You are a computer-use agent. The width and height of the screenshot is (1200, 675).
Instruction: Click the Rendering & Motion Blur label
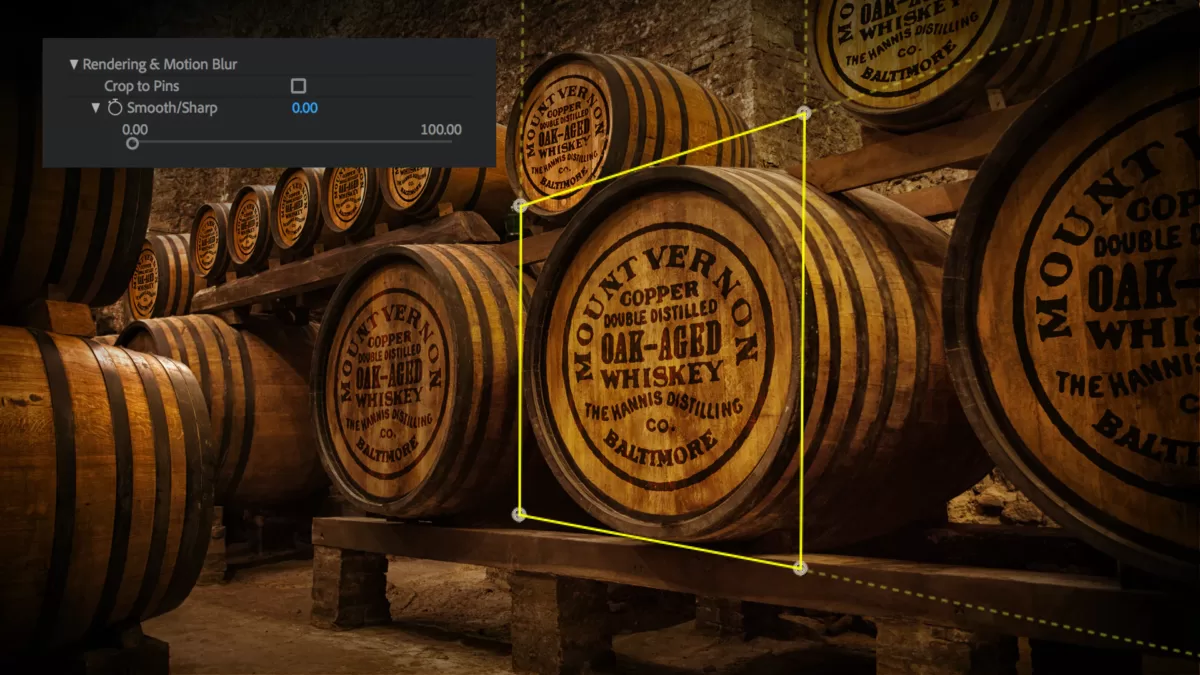click(x=160, y=64)
